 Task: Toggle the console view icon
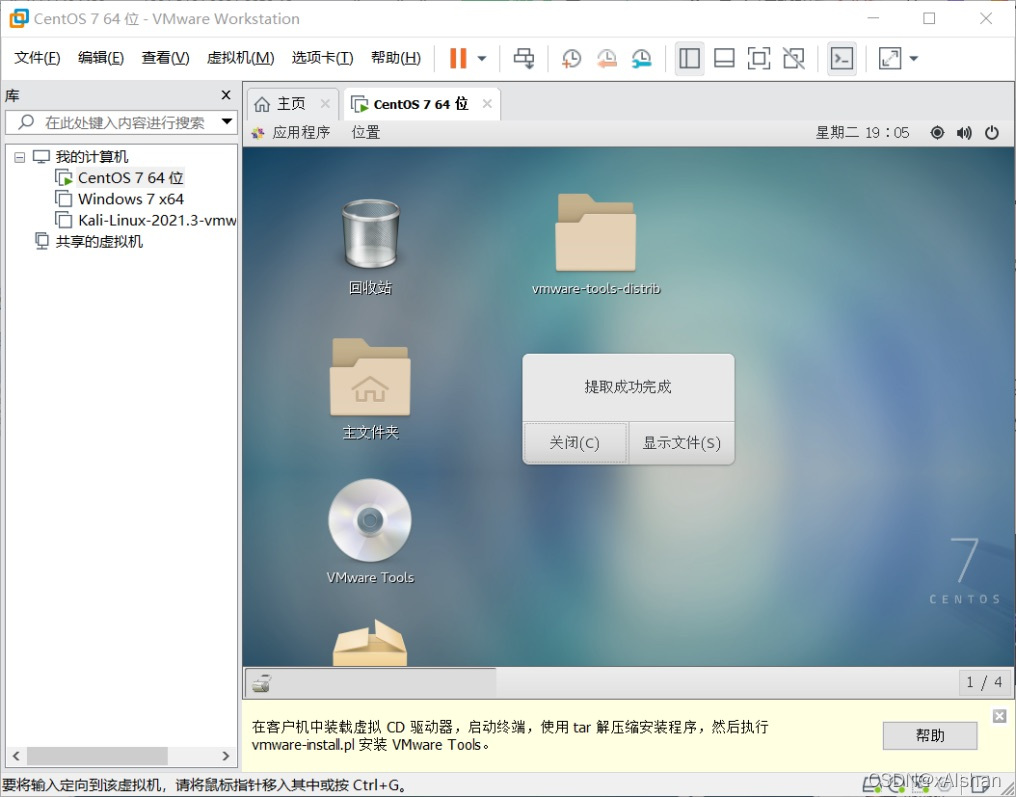point(842,58)
